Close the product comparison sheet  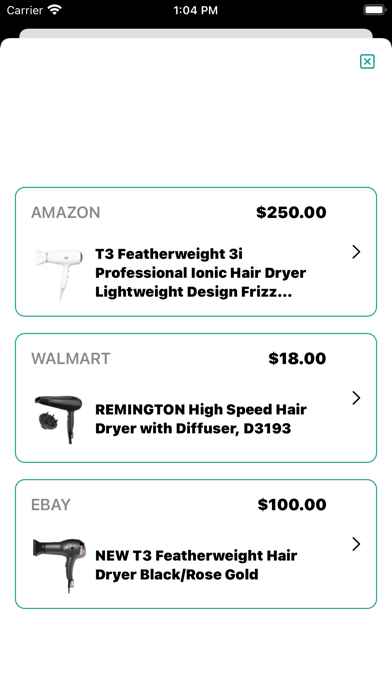pyautogui.click(x=367, y=62)
